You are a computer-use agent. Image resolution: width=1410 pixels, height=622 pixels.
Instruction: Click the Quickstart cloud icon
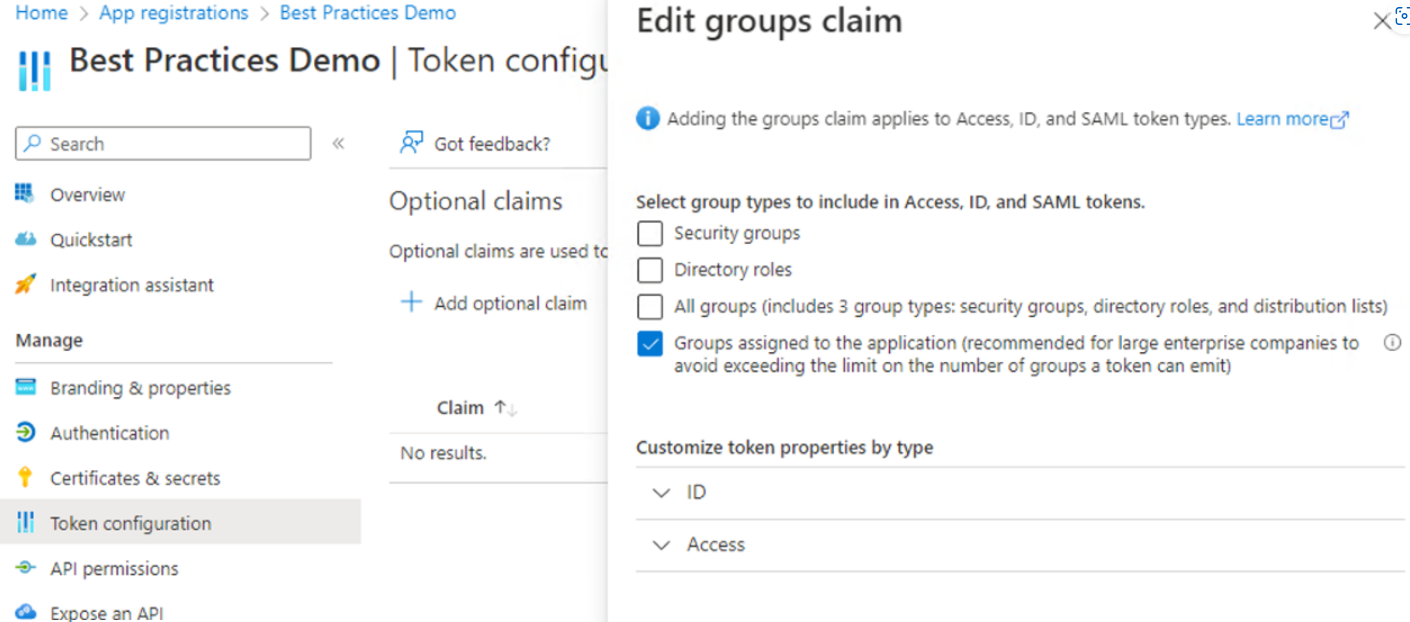click(x=25, y=240)
